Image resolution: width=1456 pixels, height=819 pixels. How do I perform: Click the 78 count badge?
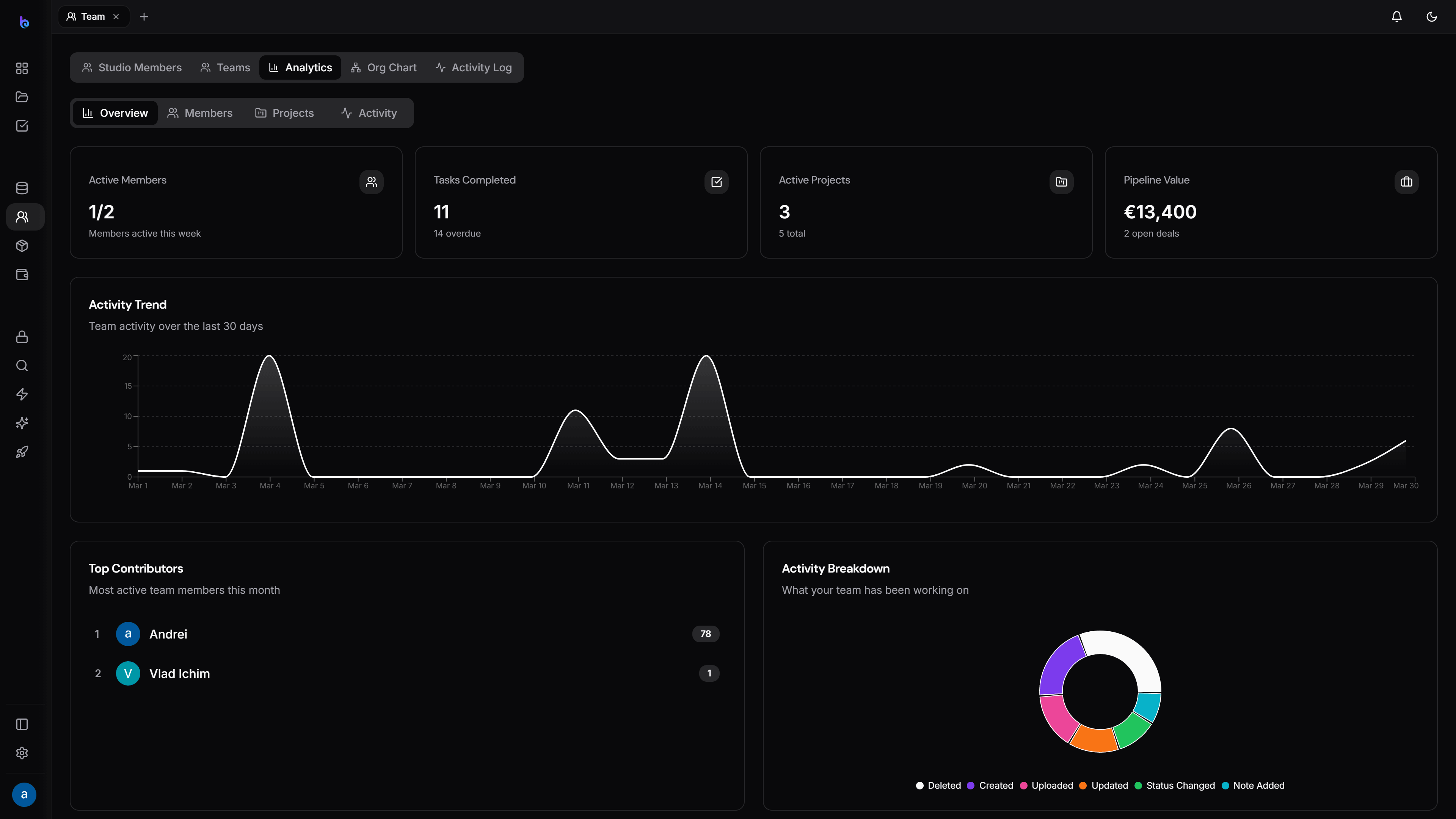[706, 634]
